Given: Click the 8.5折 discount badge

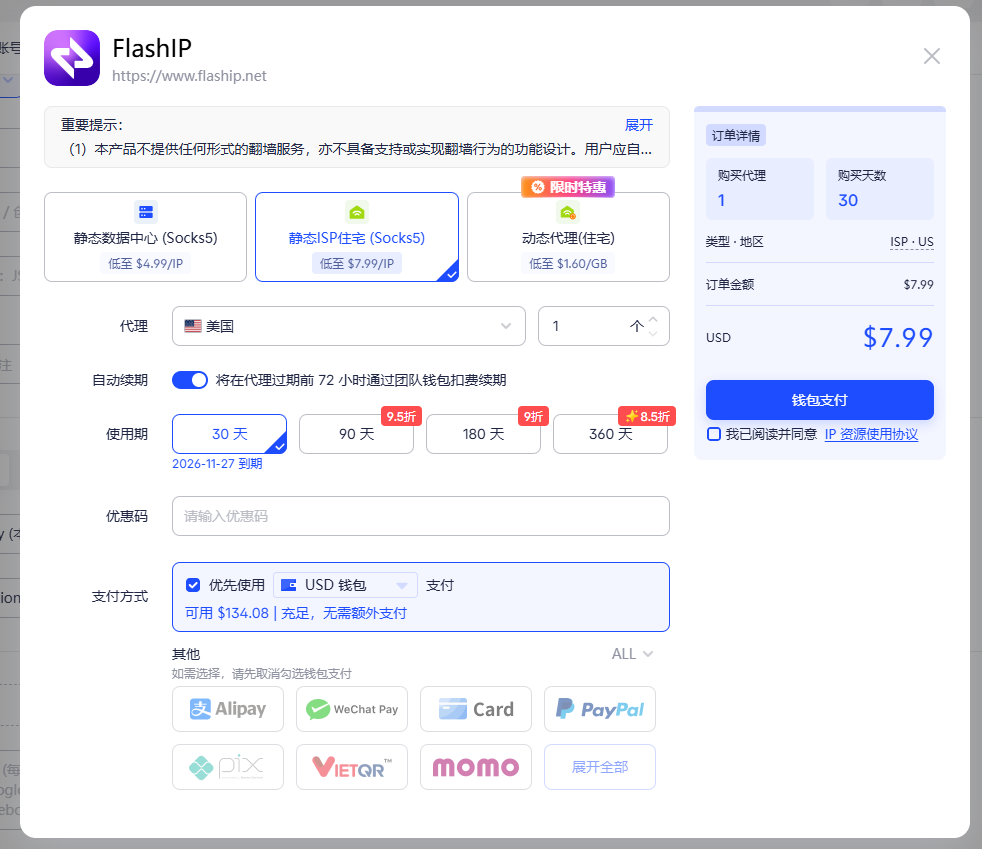Looking at the screenshot, I should tap(647, 416).
